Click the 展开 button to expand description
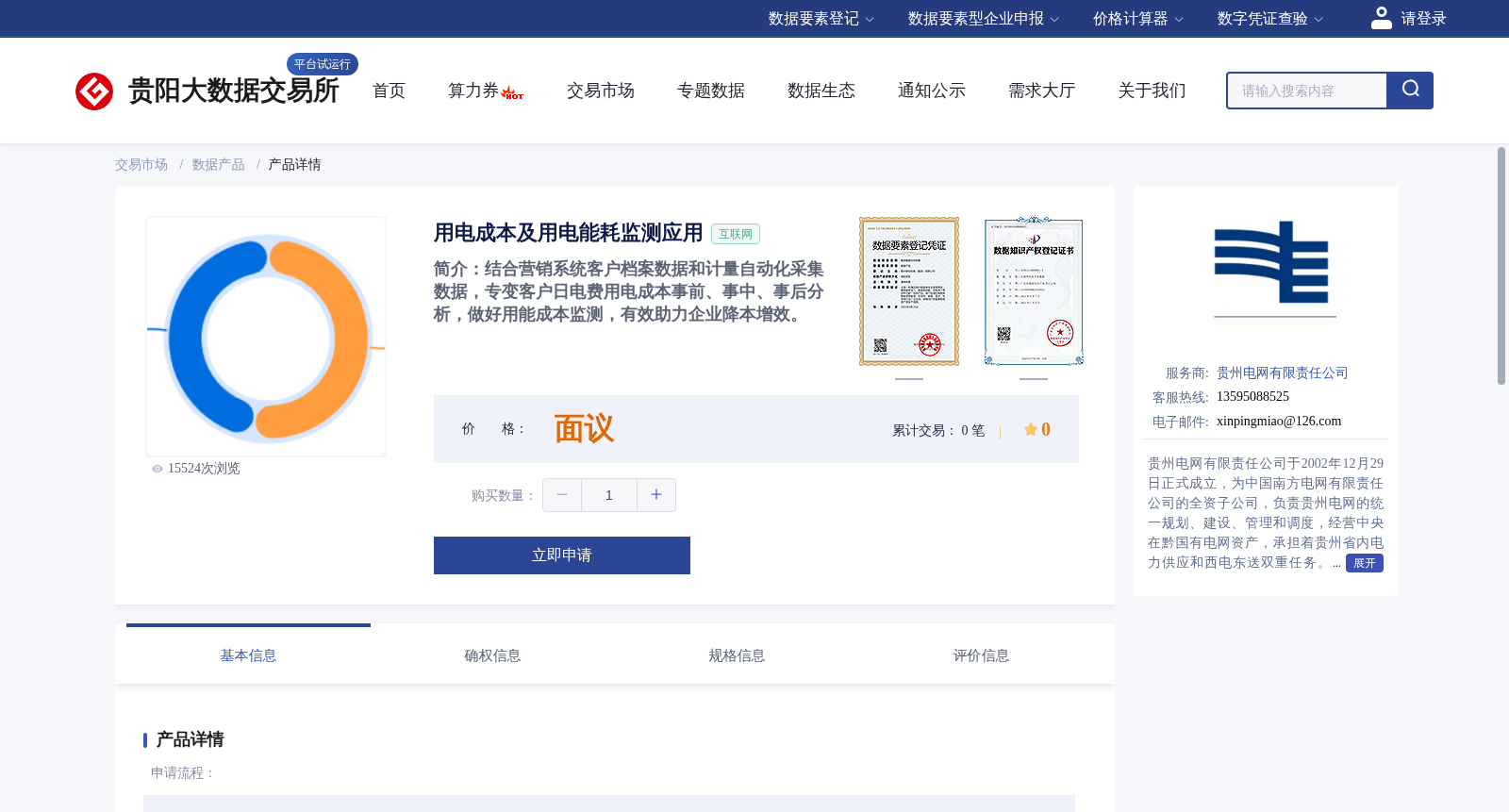The height and width of the screenshot is (812, 1509). [1365, 563]
